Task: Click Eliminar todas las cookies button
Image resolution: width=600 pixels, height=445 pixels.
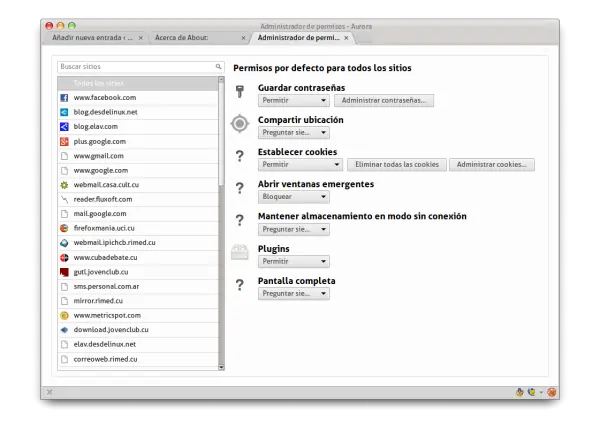Action: tap(397, 165)
